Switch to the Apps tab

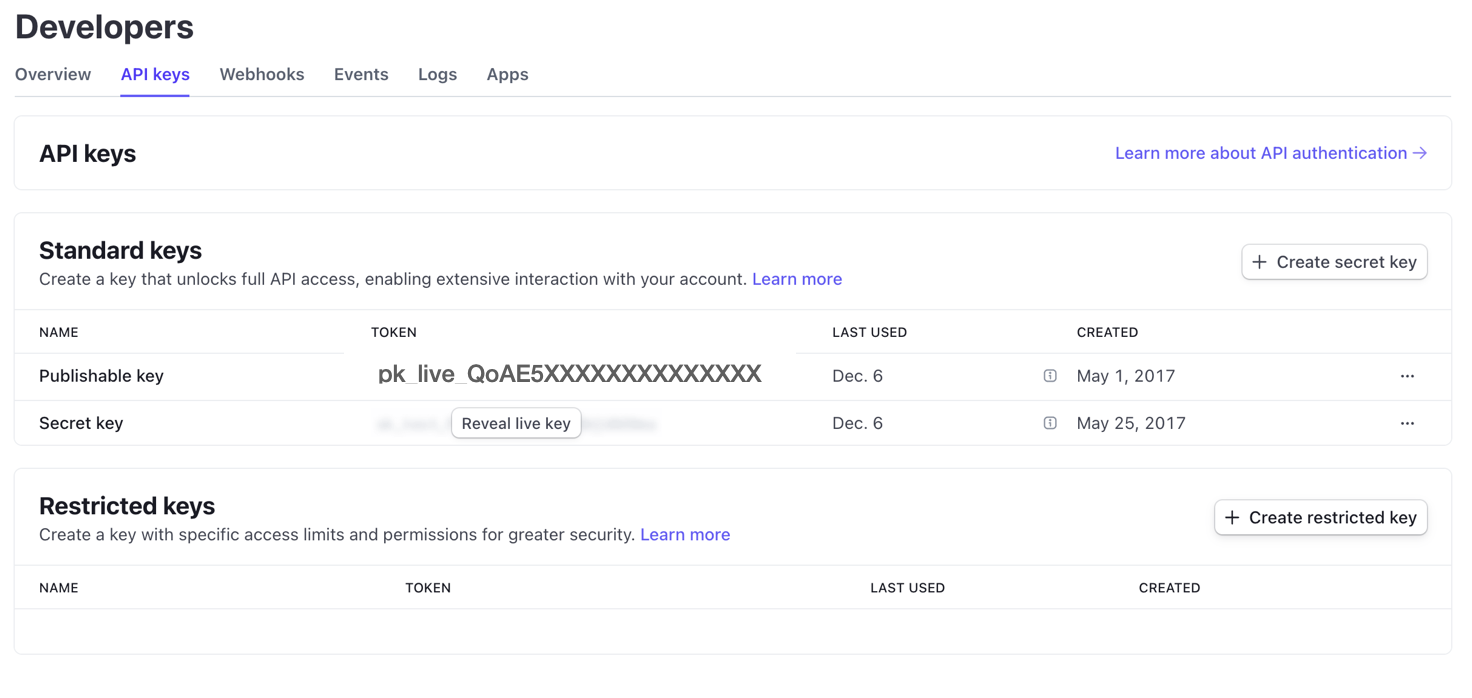[507, 75]
